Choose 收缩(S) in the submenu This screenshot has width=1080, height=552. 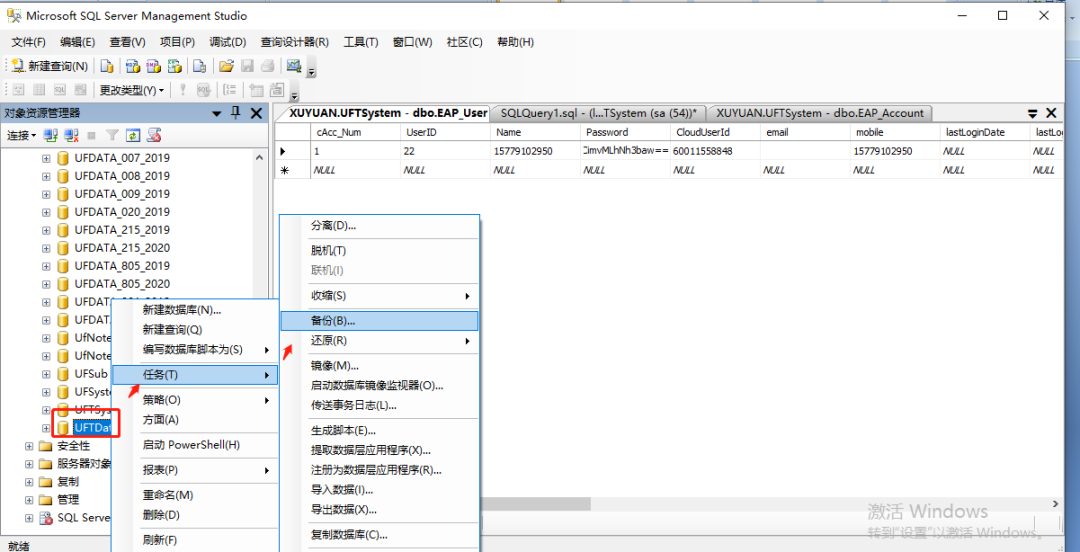[379, 296]
